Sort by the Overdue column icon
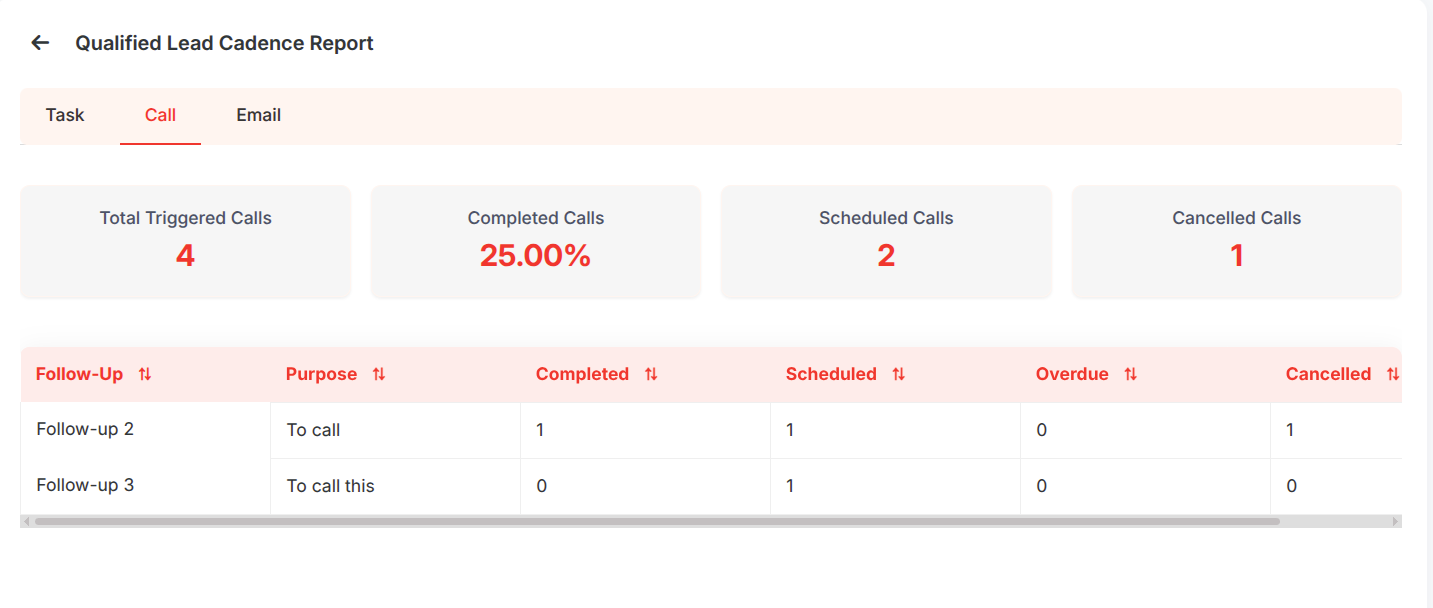This screenshot has height=608, width=1433. pos(1131,374)
